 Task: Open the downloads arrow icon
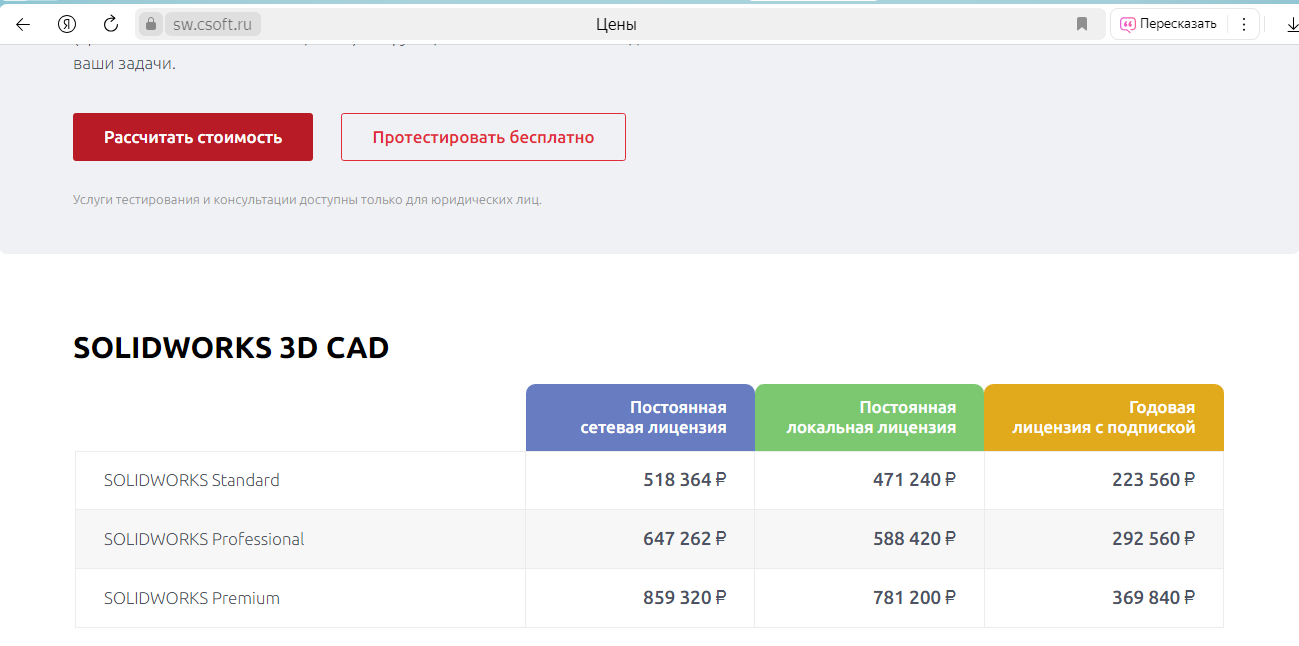pos(1291,24)
